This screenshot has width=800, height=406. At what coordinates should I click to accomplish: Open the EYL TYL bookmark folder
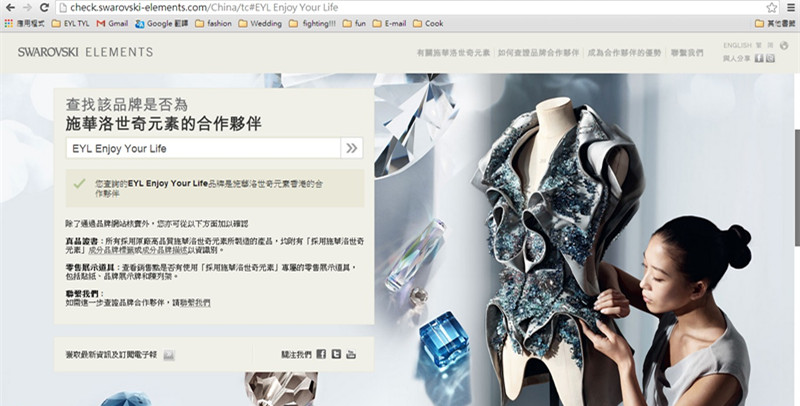[70, 23]
